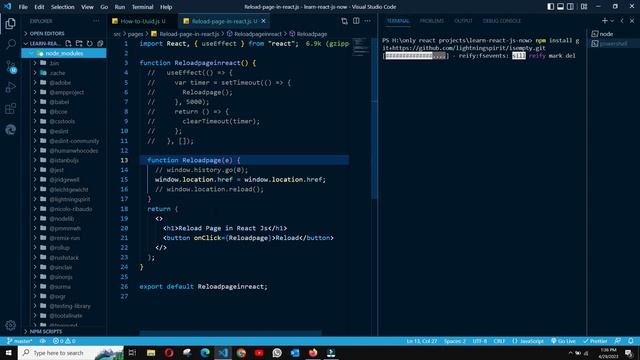Select the powershell terminal instance
This screenshot has height=360, width=640.
(x=613, y=43)
